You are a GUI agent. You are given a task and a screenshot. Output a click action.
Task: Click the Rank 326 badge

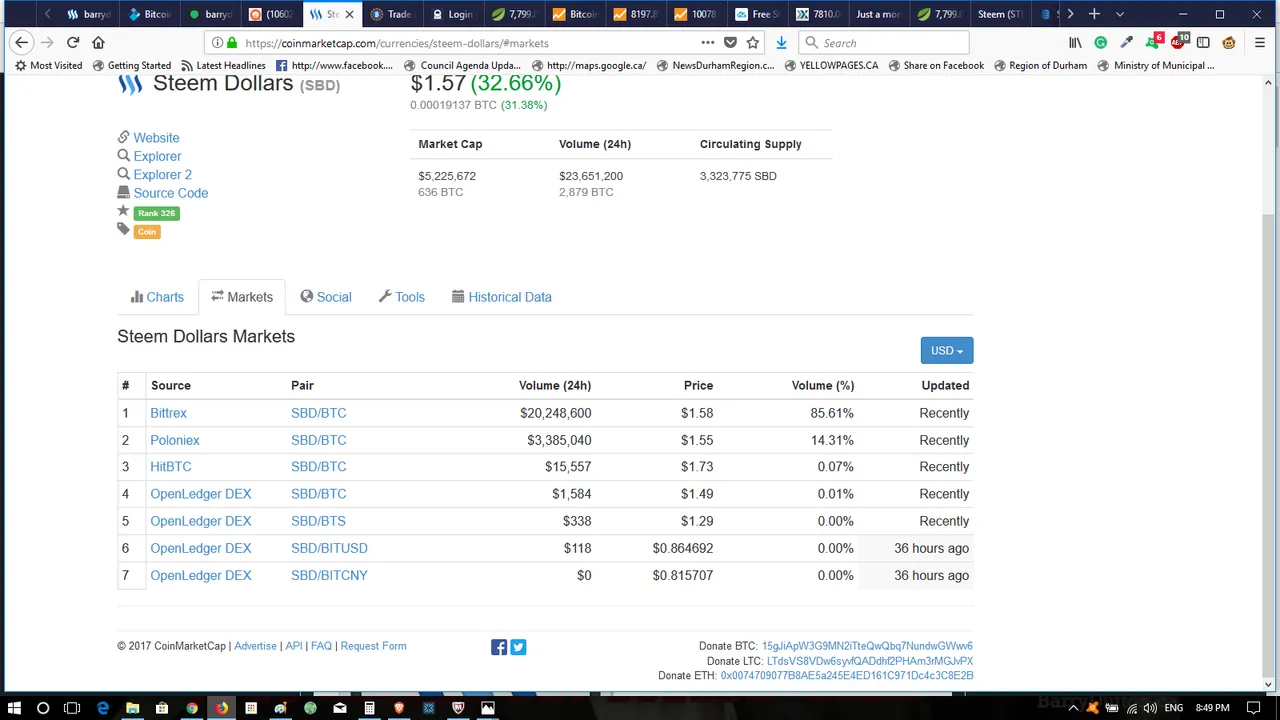coord(156,213)
